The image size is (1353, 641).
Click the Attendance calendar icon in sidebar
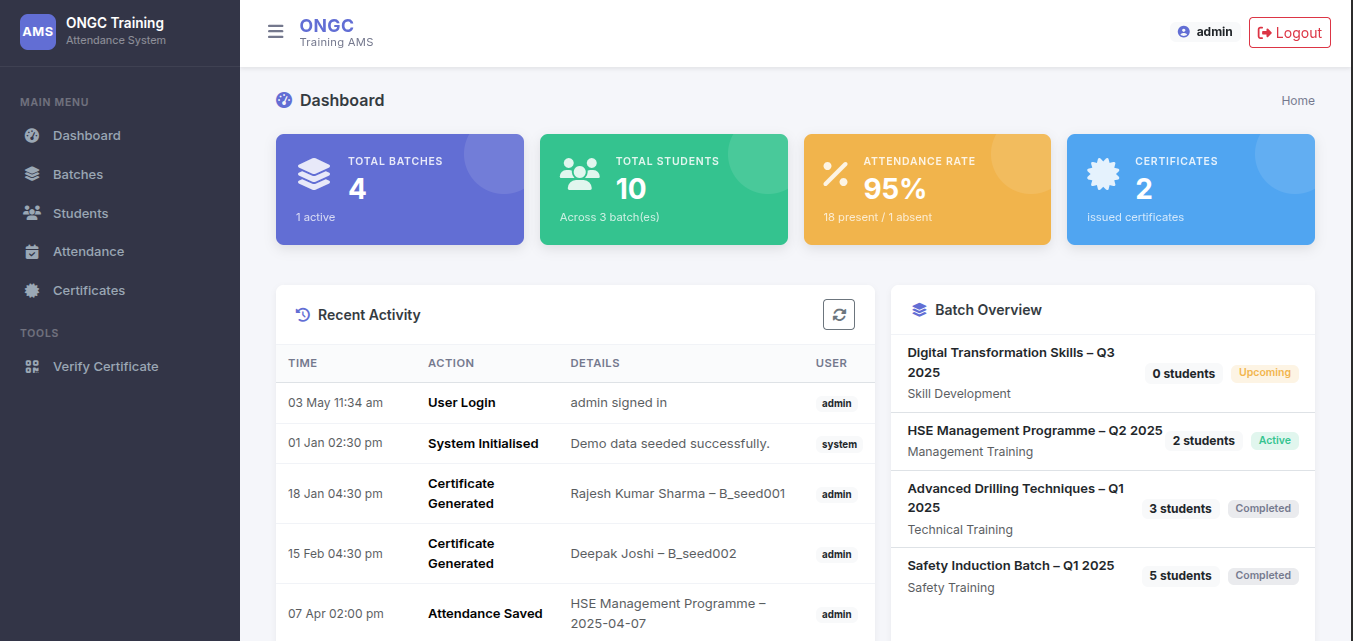pos(32,252)
